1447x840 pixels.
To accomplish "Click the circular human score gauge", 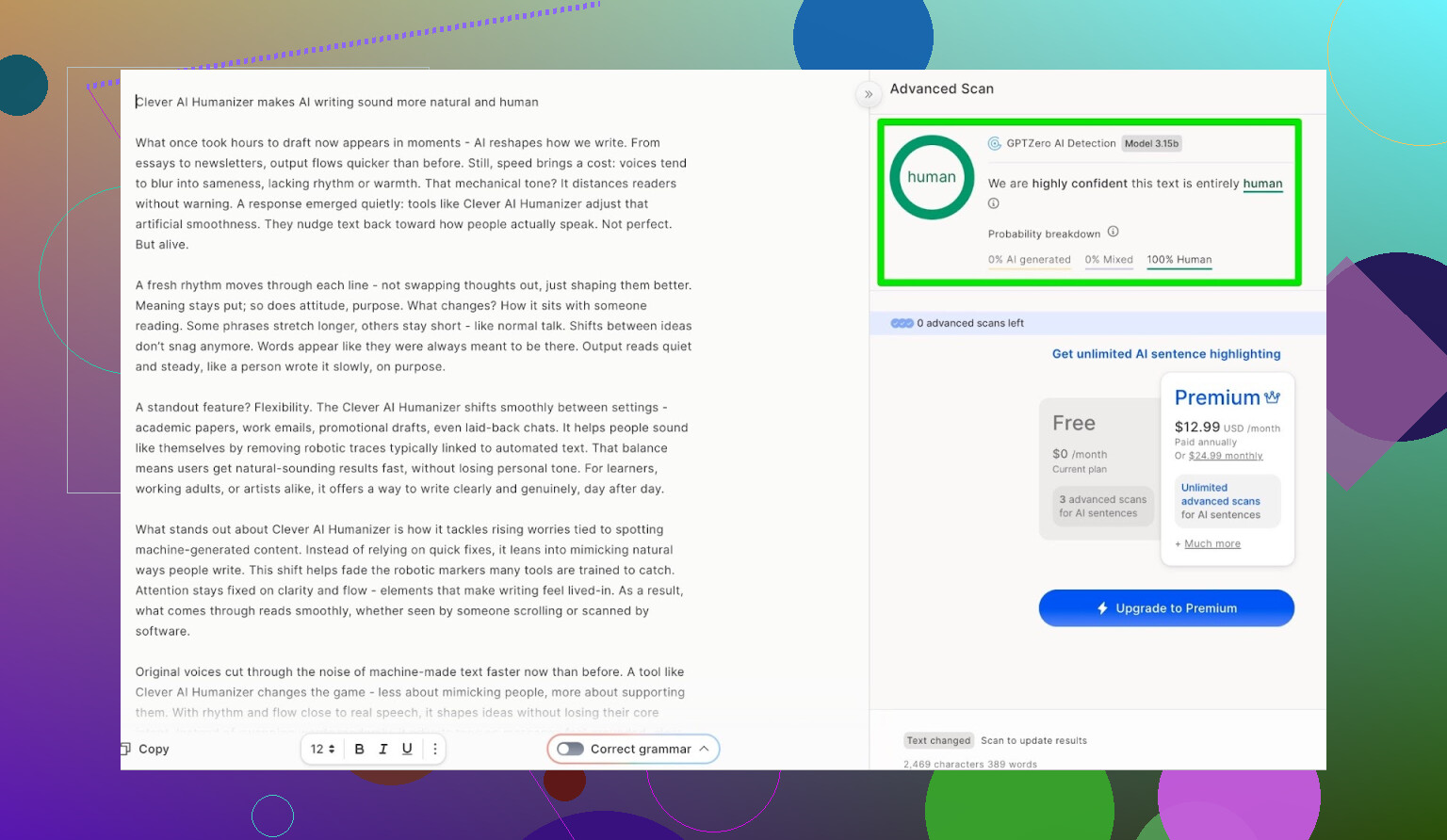I will point(931,177).
